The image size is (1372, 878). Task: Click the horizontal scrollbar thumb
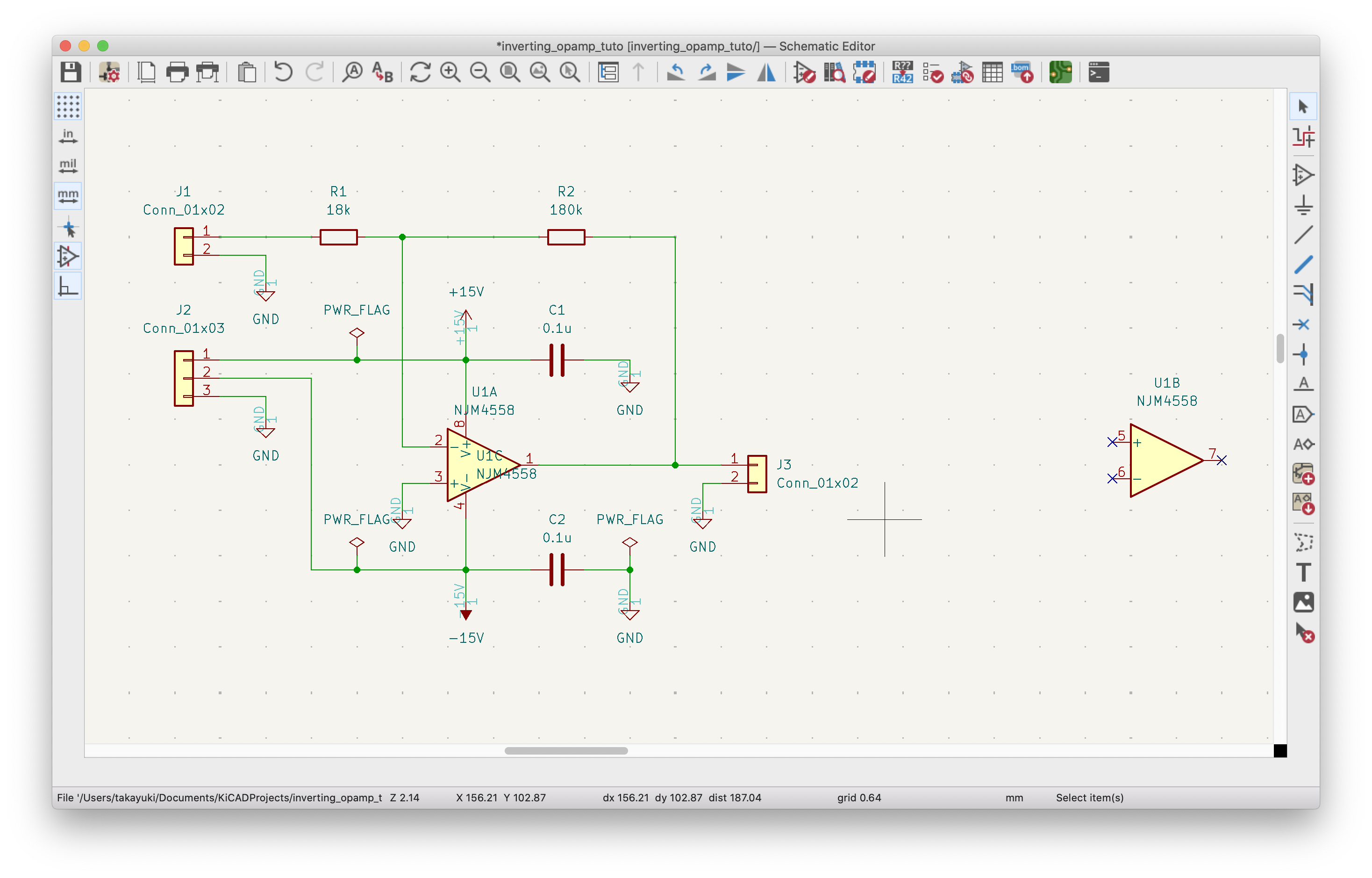pyautogui.click(x=566, y=750)
